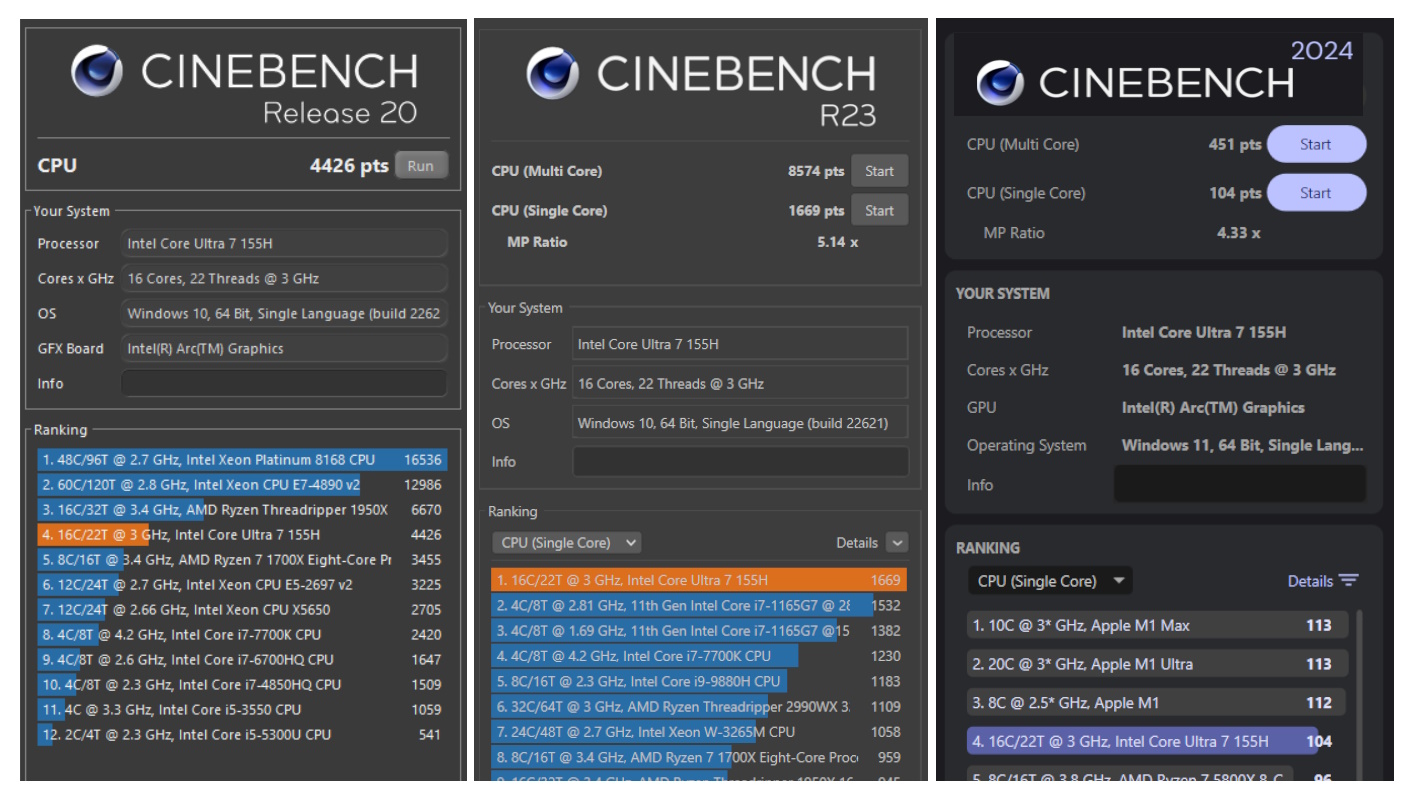Viewport: 1417px width, 800px height.
Task: Click Cinebench 2024 Multi Core score 451 pts
Action: (1235, 144)
